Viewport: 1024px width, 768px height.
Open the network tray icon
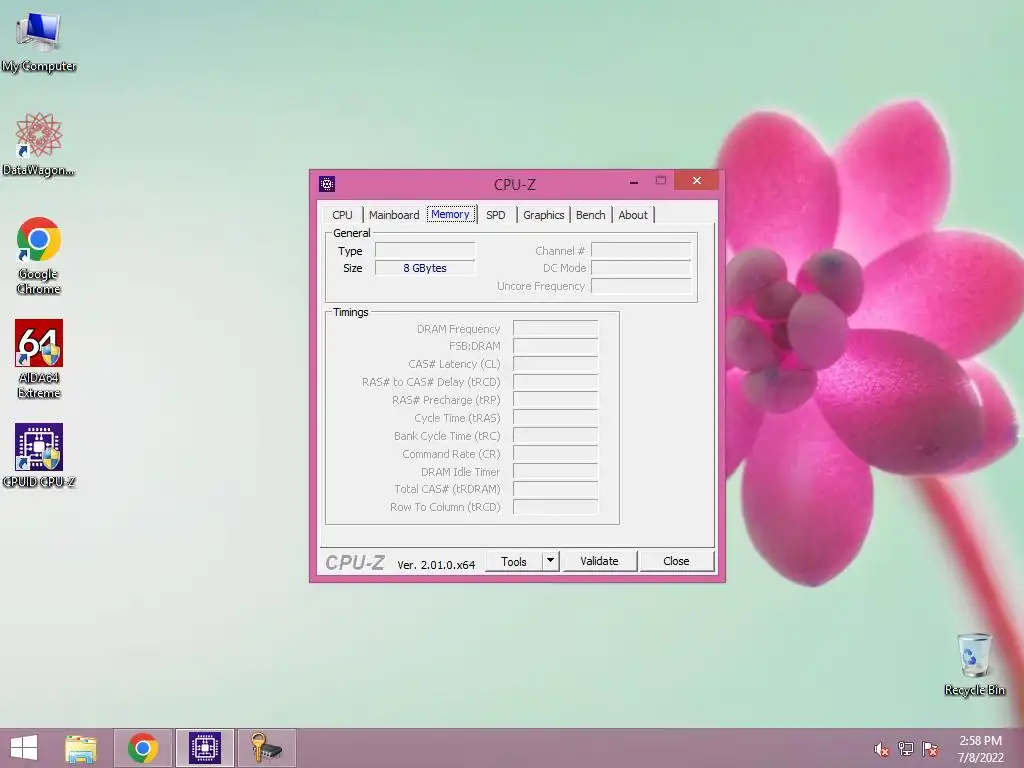coord(906,749)
